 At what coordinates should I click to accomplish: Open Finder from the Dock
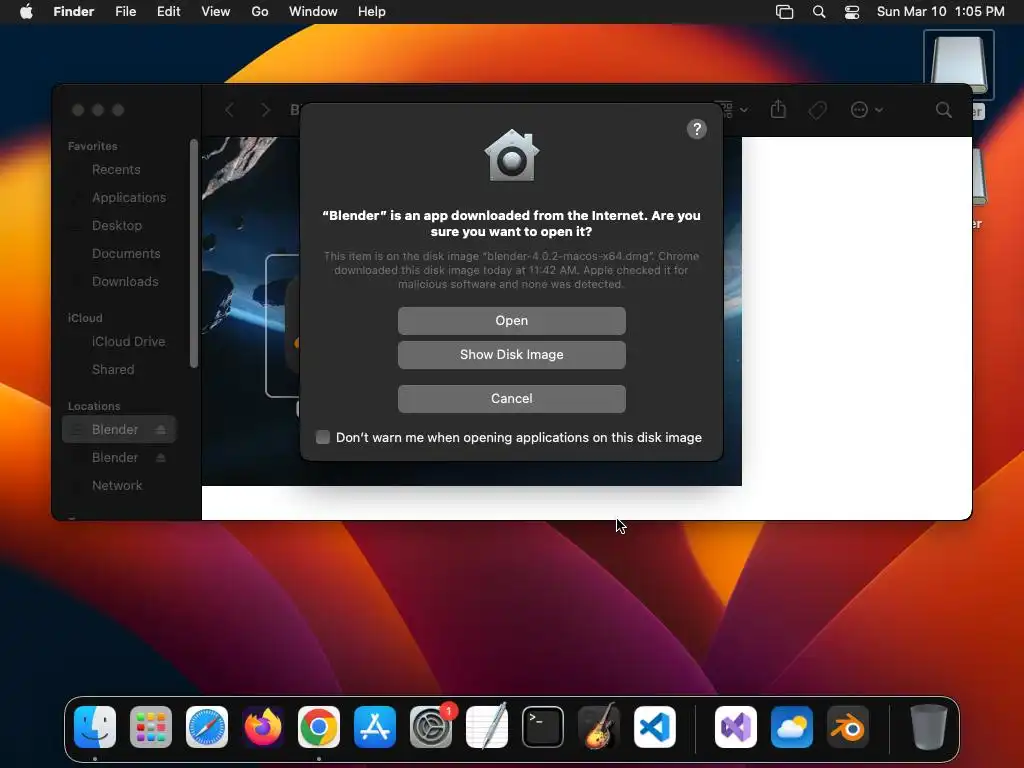(95, 727)
